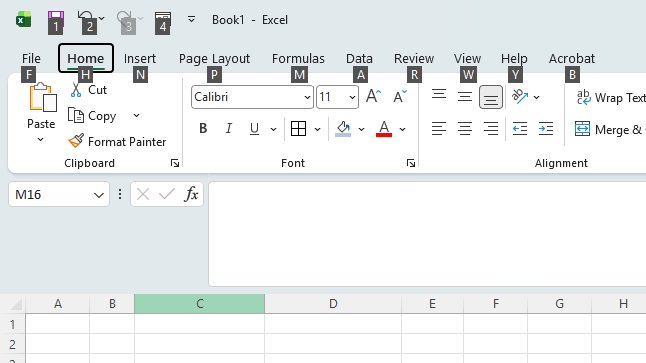Screen dimensions: 646x363
Task: Select highlighted column C header
Action: 199,304
